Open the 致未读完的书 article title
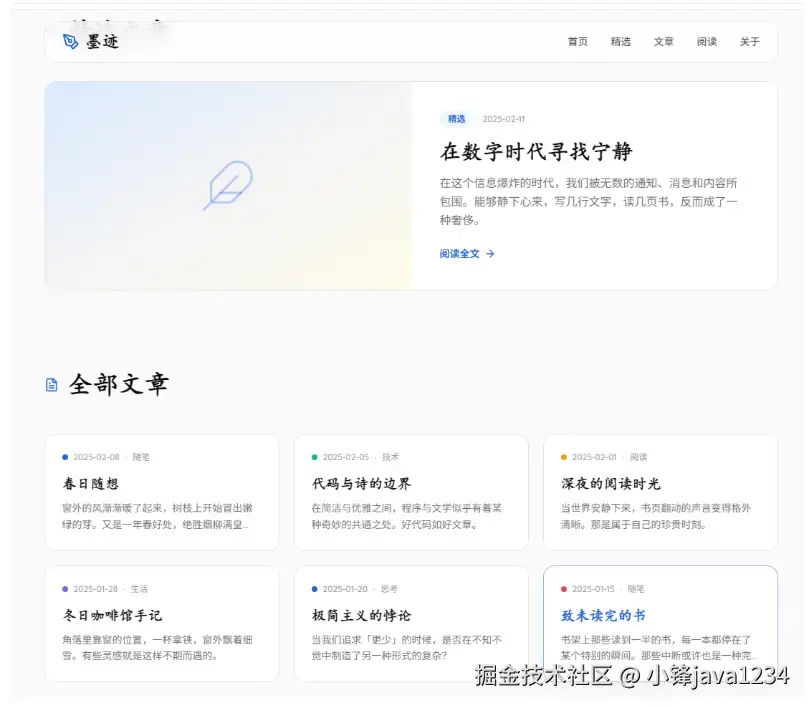The width and height of the screenshot is (809, 709). [603, 615]
